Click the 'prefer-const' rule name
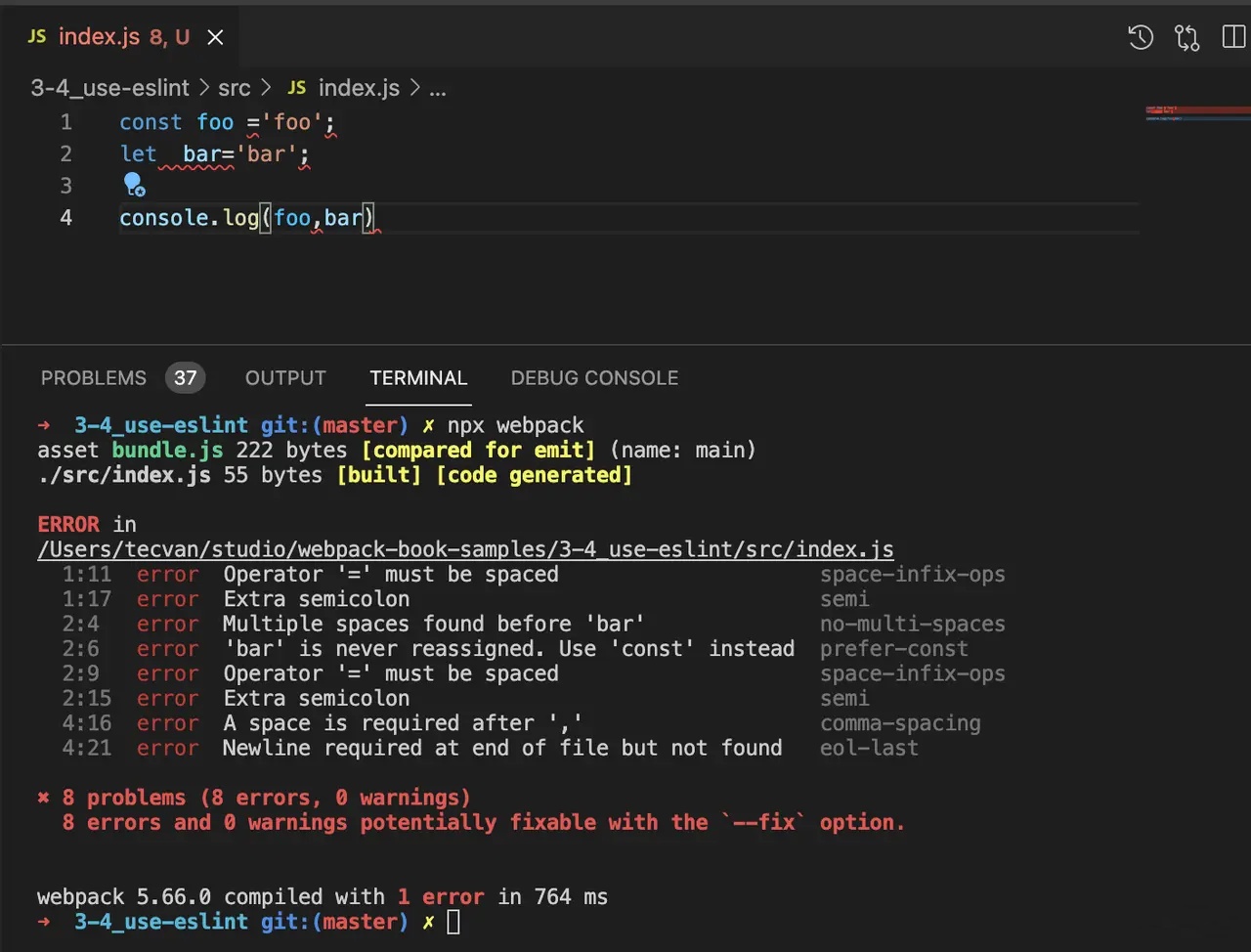Viewport: 1251px width, 952px height. click(x=894, y=649)
